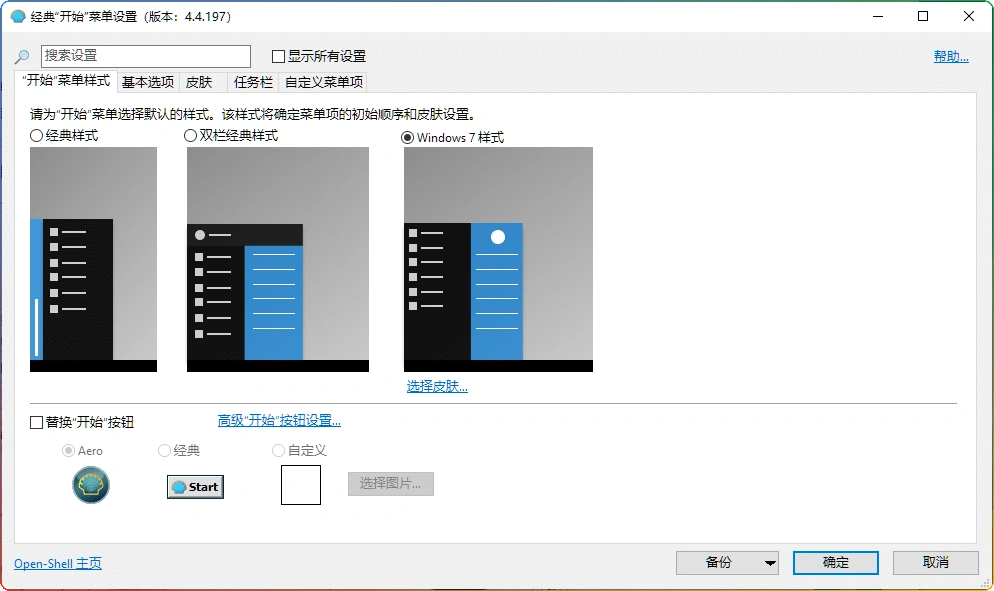Switch to the 基本选项 tab
The width and height of the screenshot is (994, 591).
147,82
